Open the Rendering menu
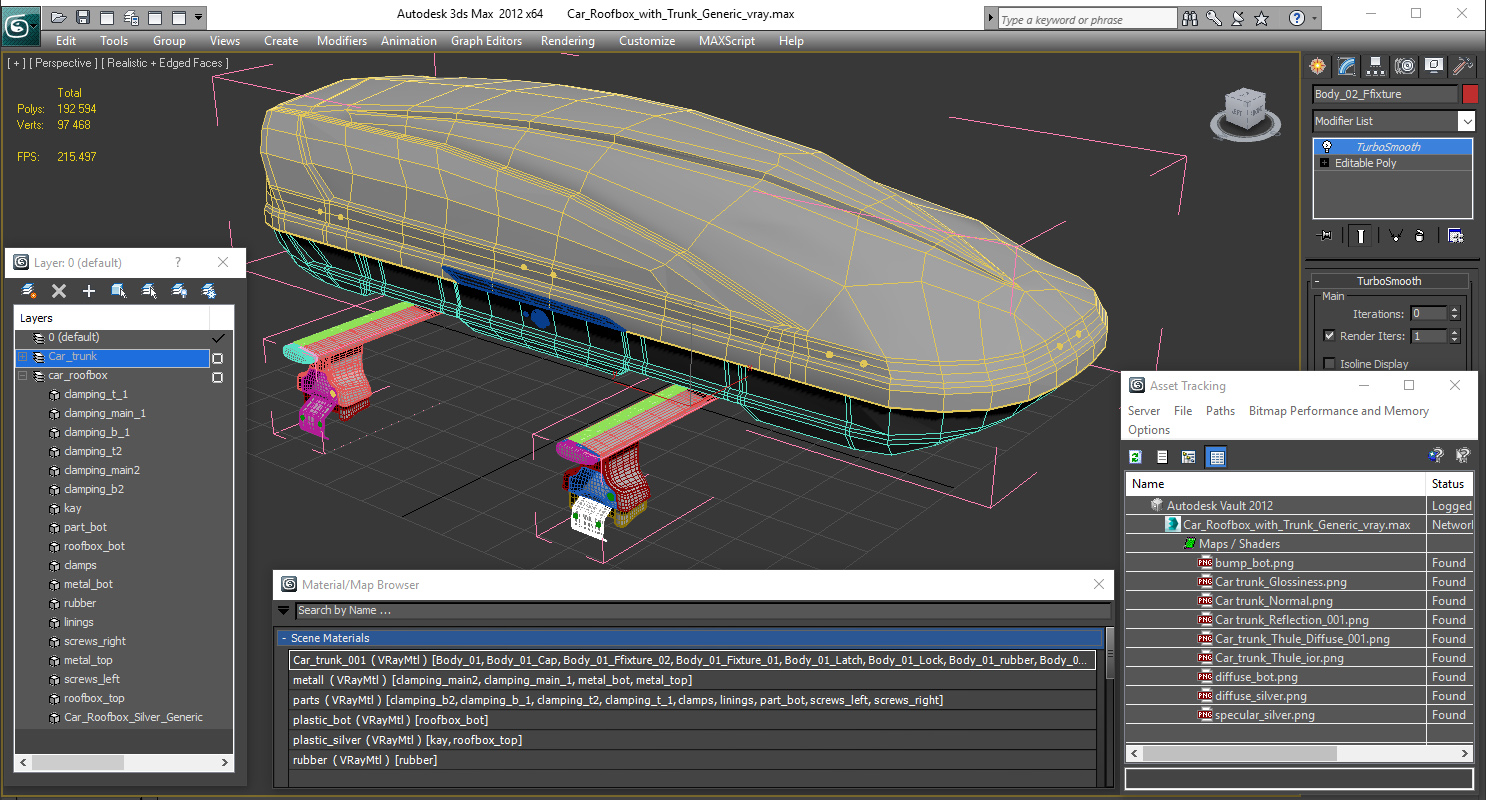 click(567, 41)
